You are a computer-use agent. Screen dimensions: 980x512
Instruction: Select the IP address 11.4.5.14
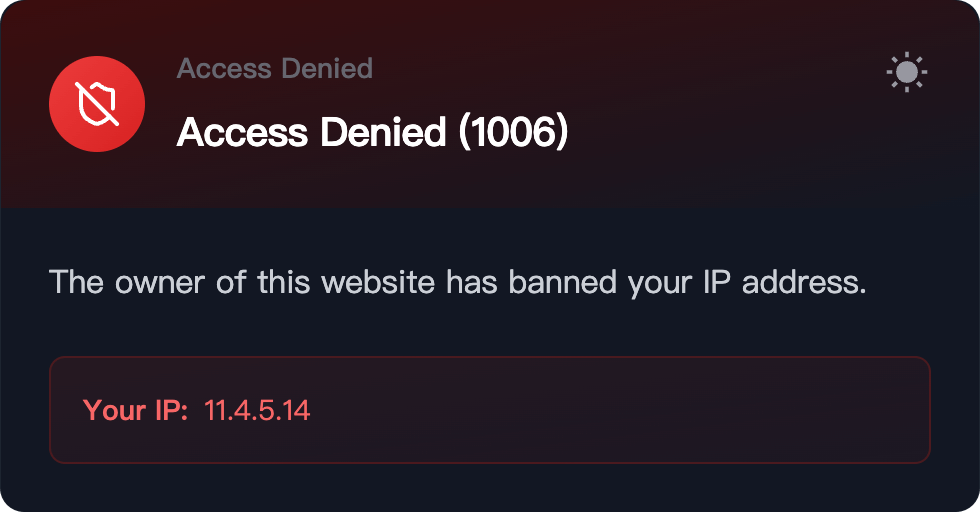point(257,410)
